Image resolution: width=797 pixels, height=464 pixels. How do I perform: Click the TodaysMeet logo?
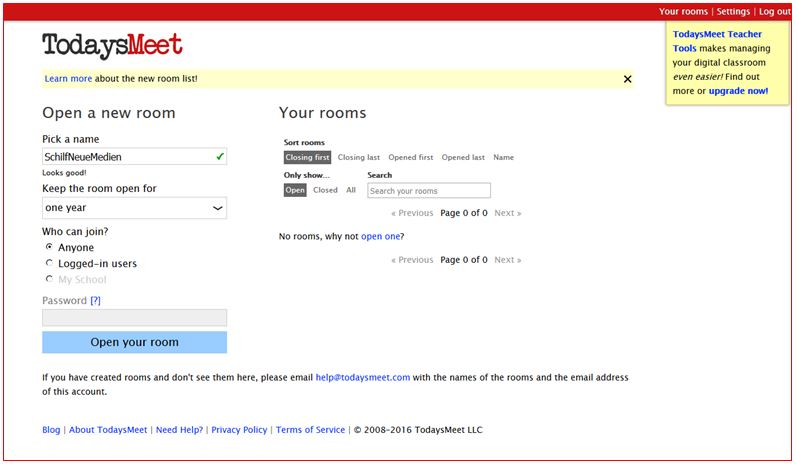(x=112, y=46)
